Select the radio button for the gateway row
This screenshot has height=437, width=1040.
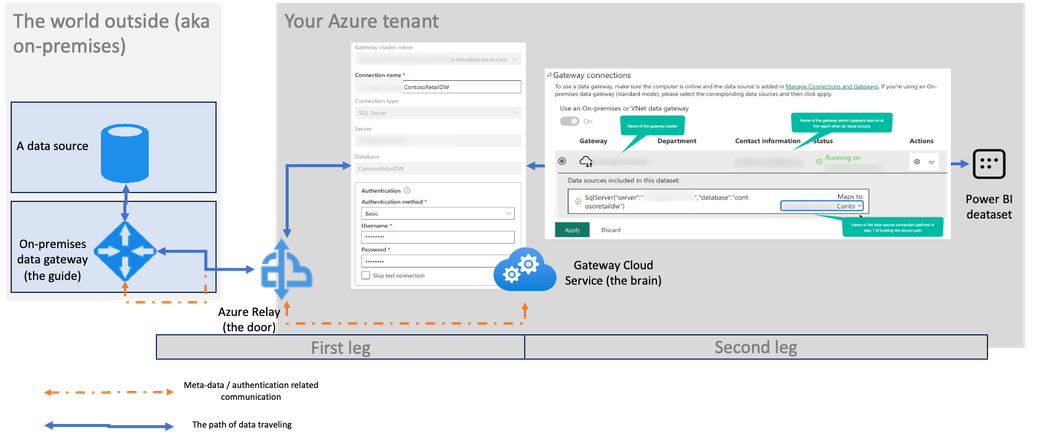[x=564, y=161]
